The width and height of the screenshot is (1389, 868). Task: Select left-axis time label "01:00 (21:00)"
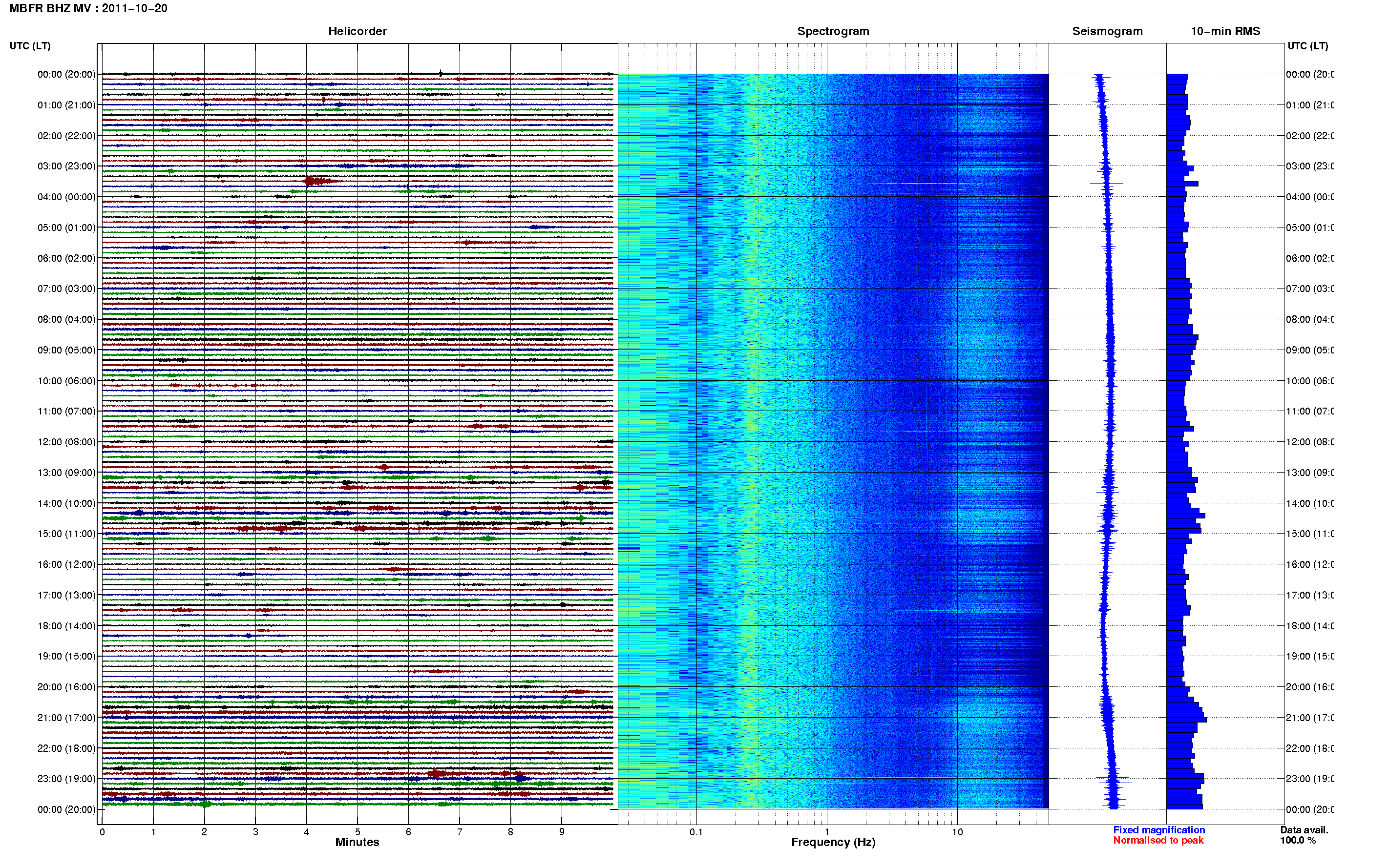pyautogui.click(x=66, y=105)
